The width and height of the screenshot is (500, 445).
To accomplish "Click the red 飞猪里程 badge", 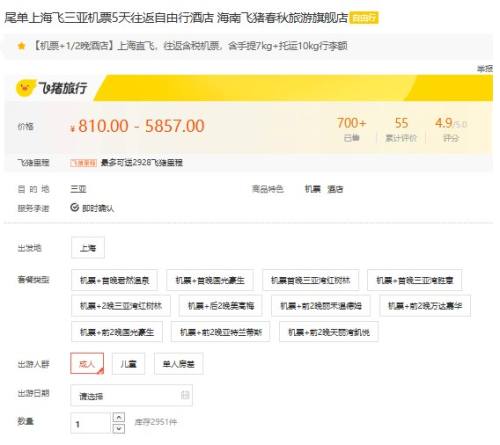I will pyautogui.click(x=83, y=163).
